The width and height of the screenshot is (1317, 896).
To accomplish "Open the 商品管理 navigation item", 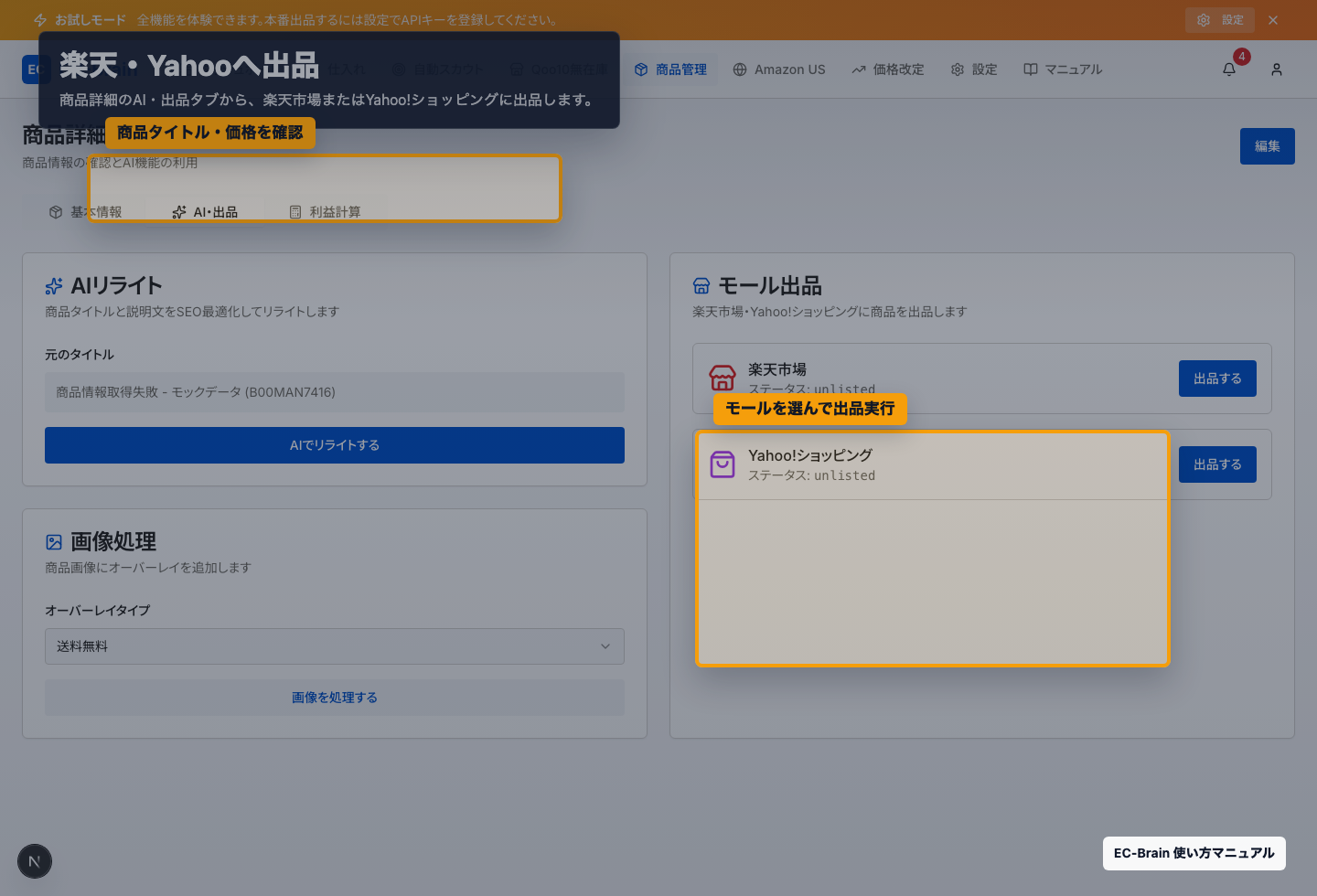I will pos(670,69).
